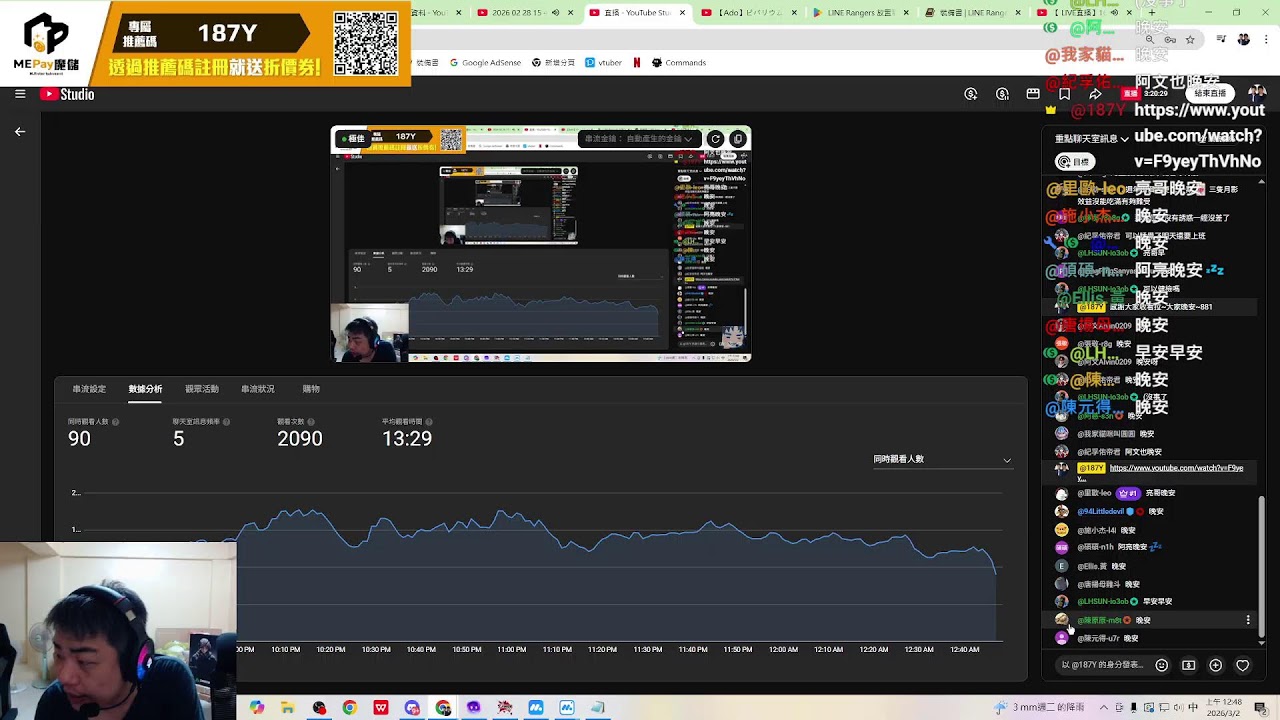Open Google AdSense bookmark
Image resolution: width=1280 pixels, height=720 pixels.
pyautogui.click(x=485, y=62)
